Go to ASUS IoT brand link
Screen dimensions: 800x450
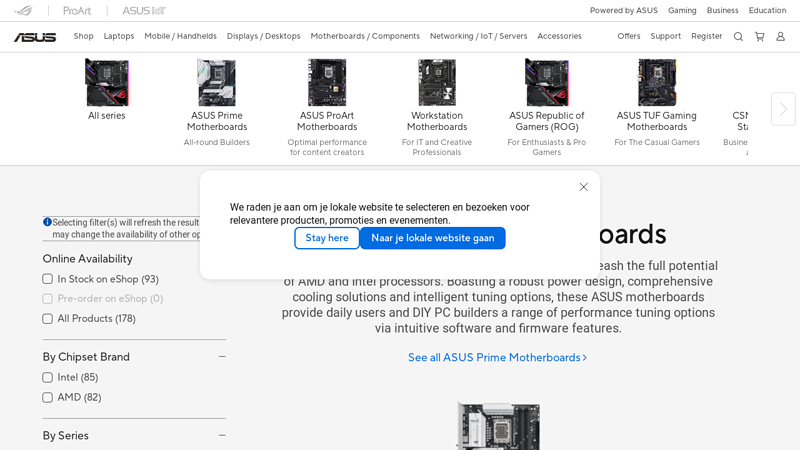click(x=144, y=11)
